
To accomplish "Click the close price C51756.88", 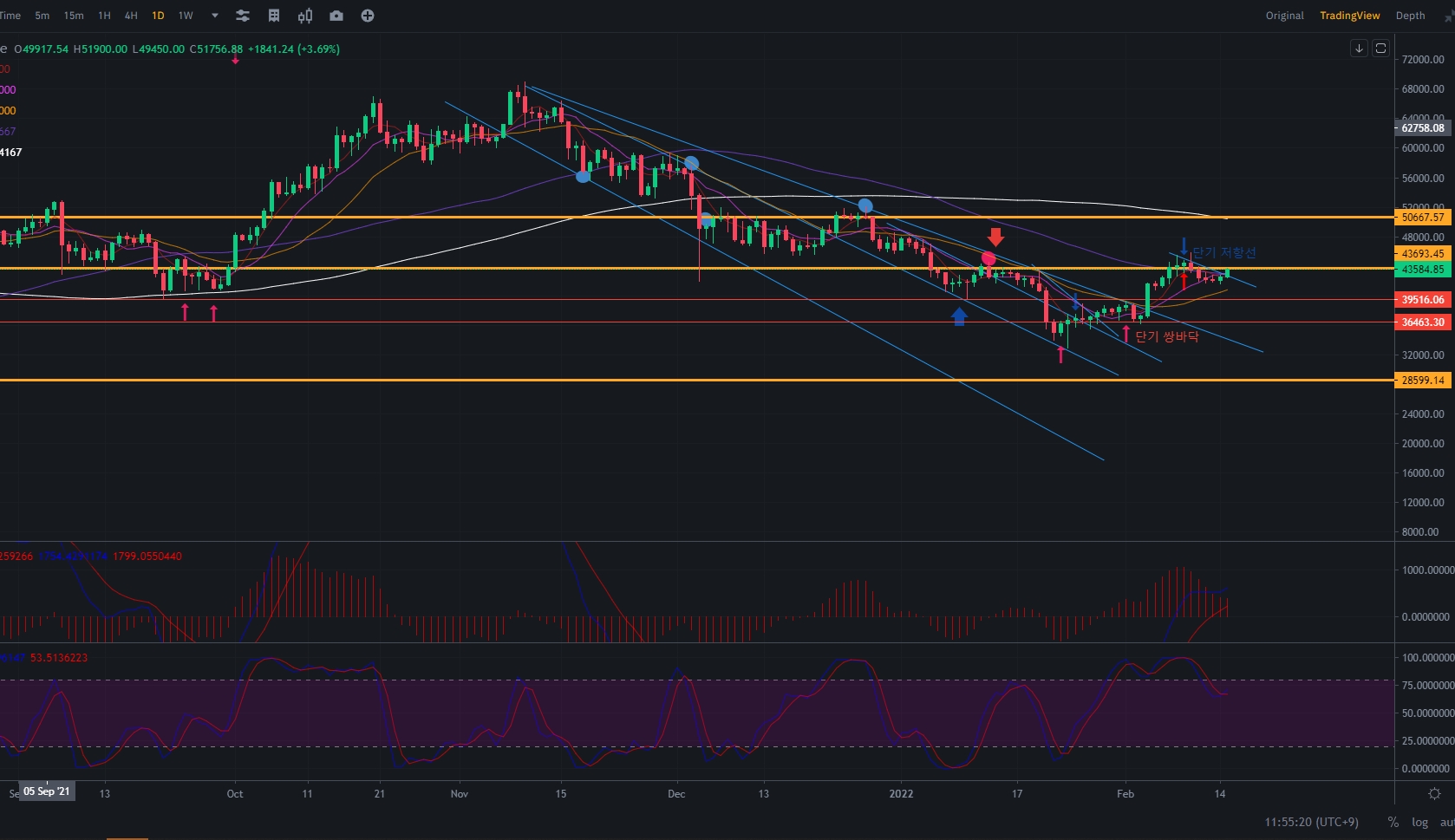I will pyautogui.click(x=216, y=49).
